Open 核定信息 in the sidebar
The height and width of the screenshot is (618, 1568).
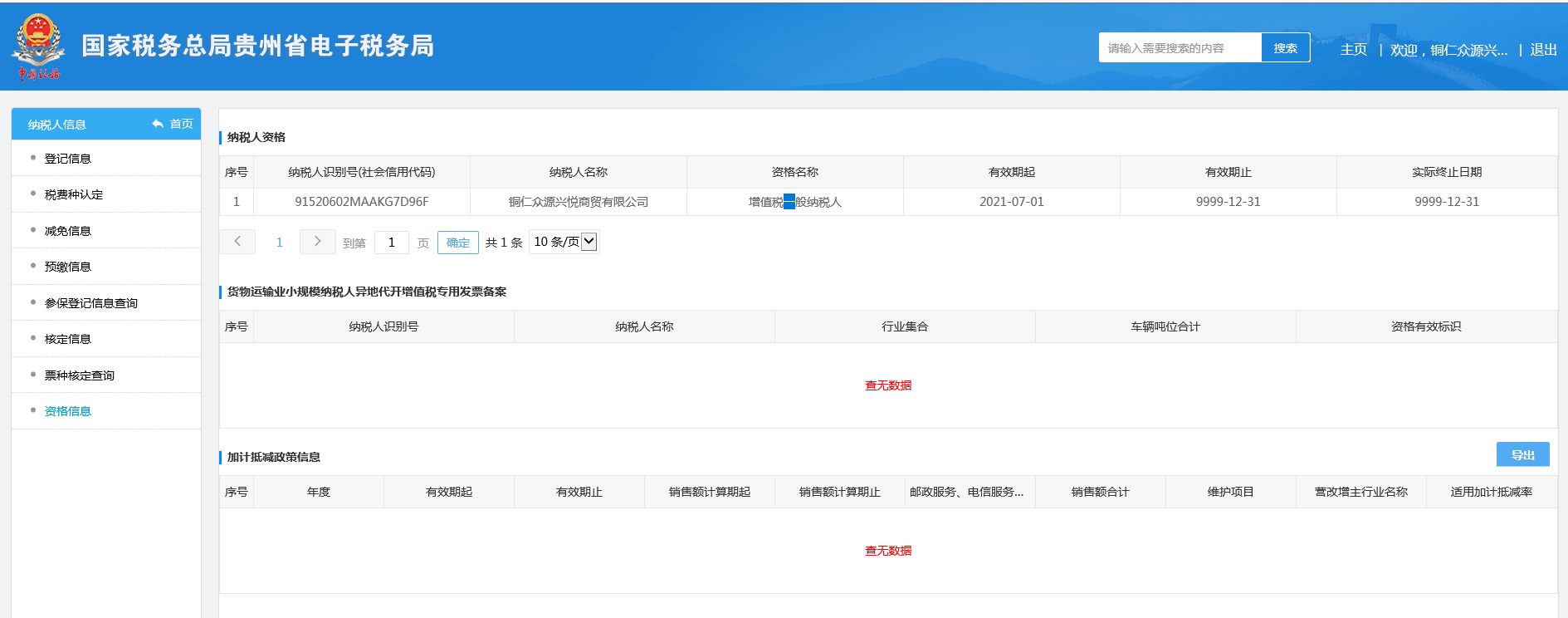click(68, 339)
